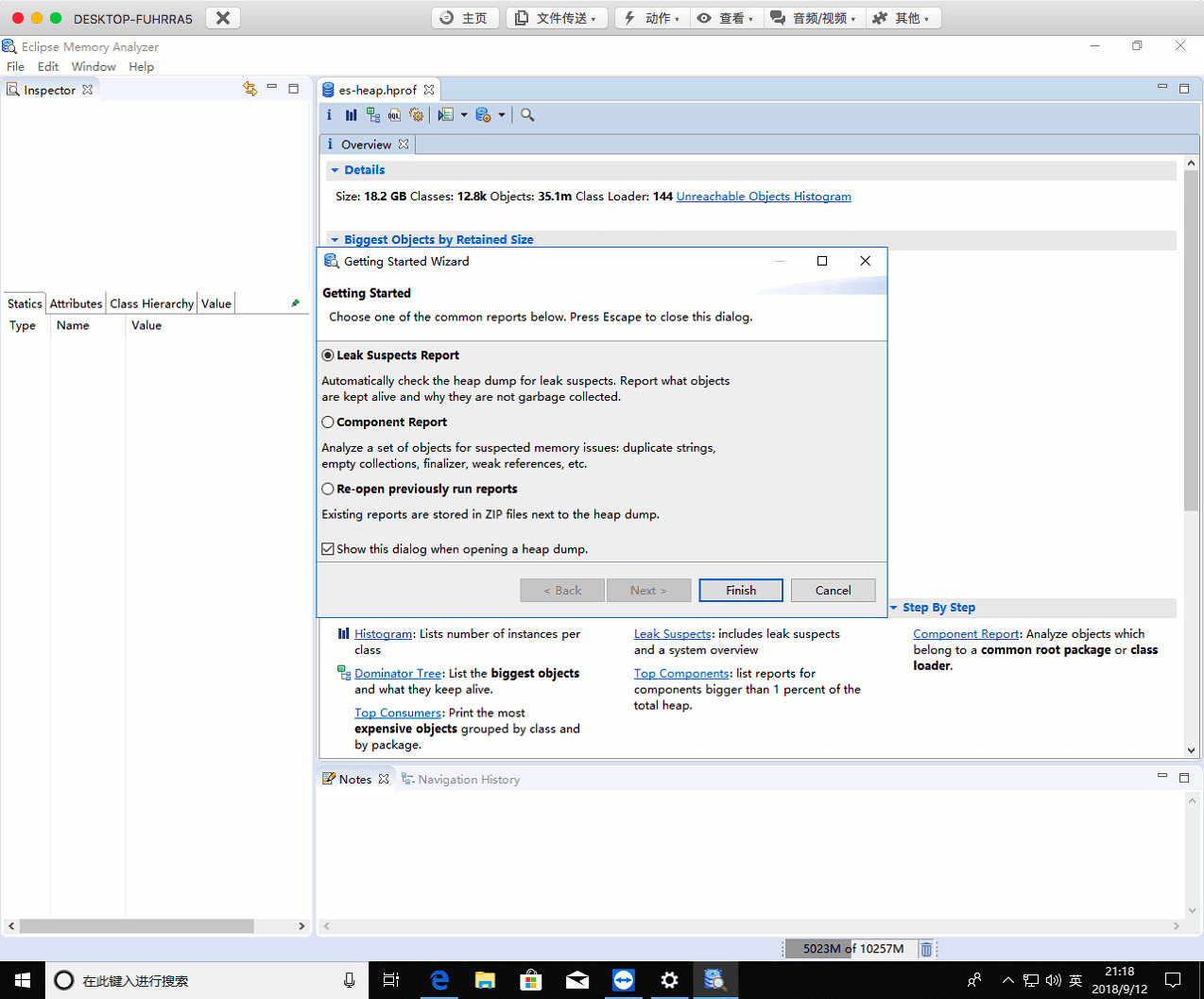This screenshot has height=999, width=1204.
Task: Open Unreachable Objects Histogram link
Action: click(764, 197)
